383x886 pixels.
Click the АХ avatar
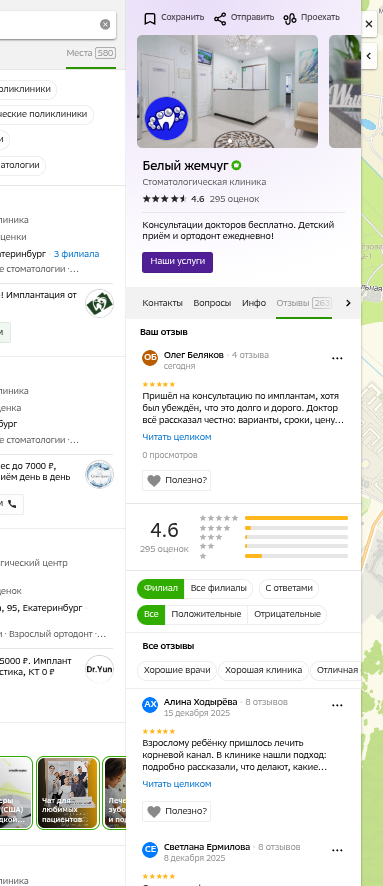click(150, 705)
